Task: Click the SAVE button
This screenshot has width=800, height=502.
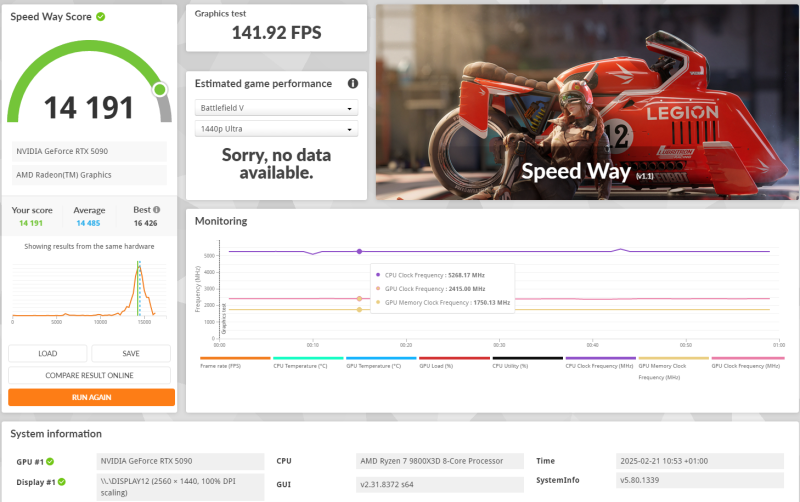Action: [131, 354]
